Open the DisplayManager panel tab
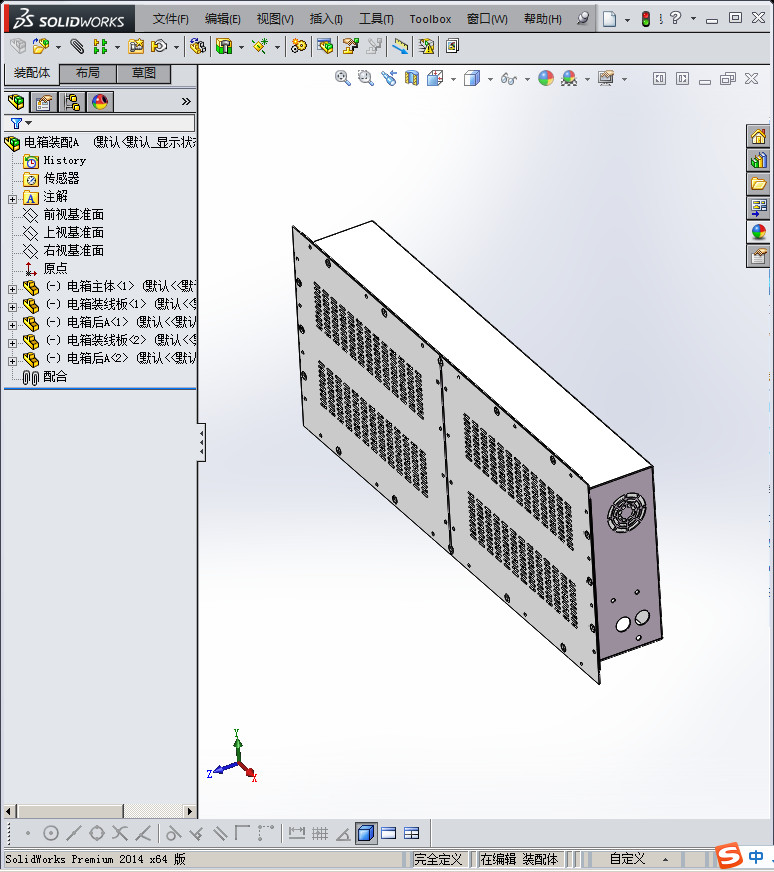 (x=100, y=102)
